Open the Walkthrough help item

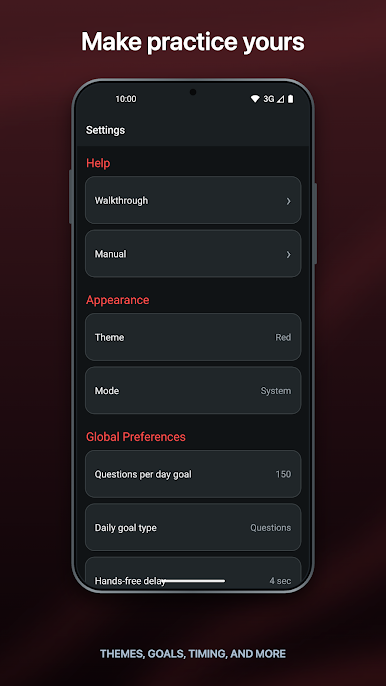193,200
